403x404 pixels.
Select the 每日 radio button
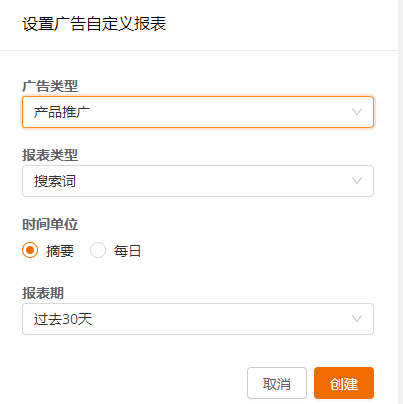98,250
